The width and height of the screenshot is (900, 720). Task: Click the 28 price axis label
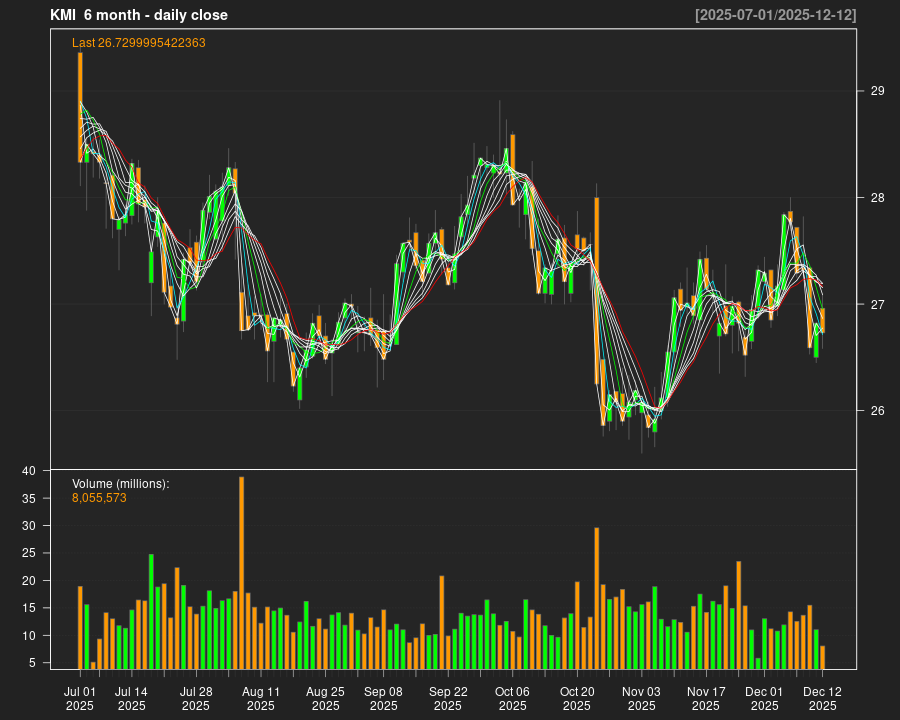click(x=877, y=198)
